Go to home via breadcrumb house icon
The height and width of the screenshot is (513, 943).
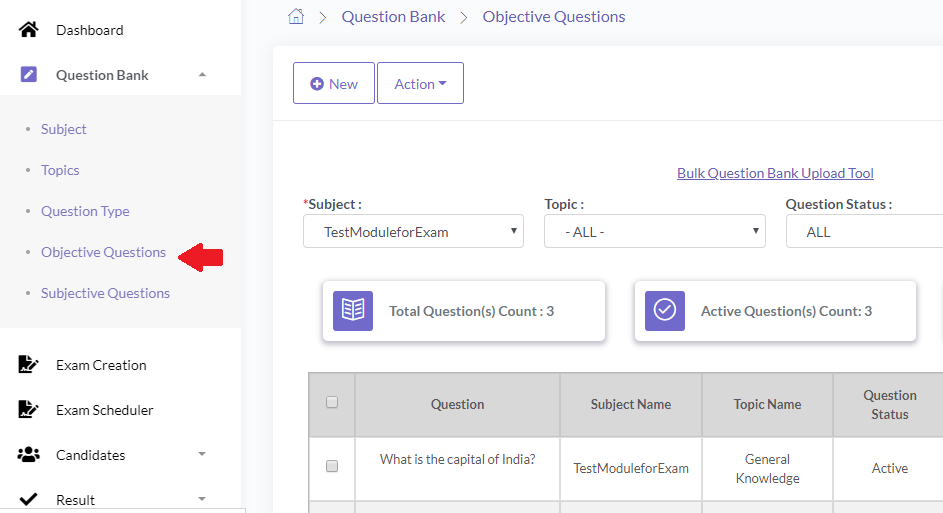pyautogui.click(x=296, y=16)
